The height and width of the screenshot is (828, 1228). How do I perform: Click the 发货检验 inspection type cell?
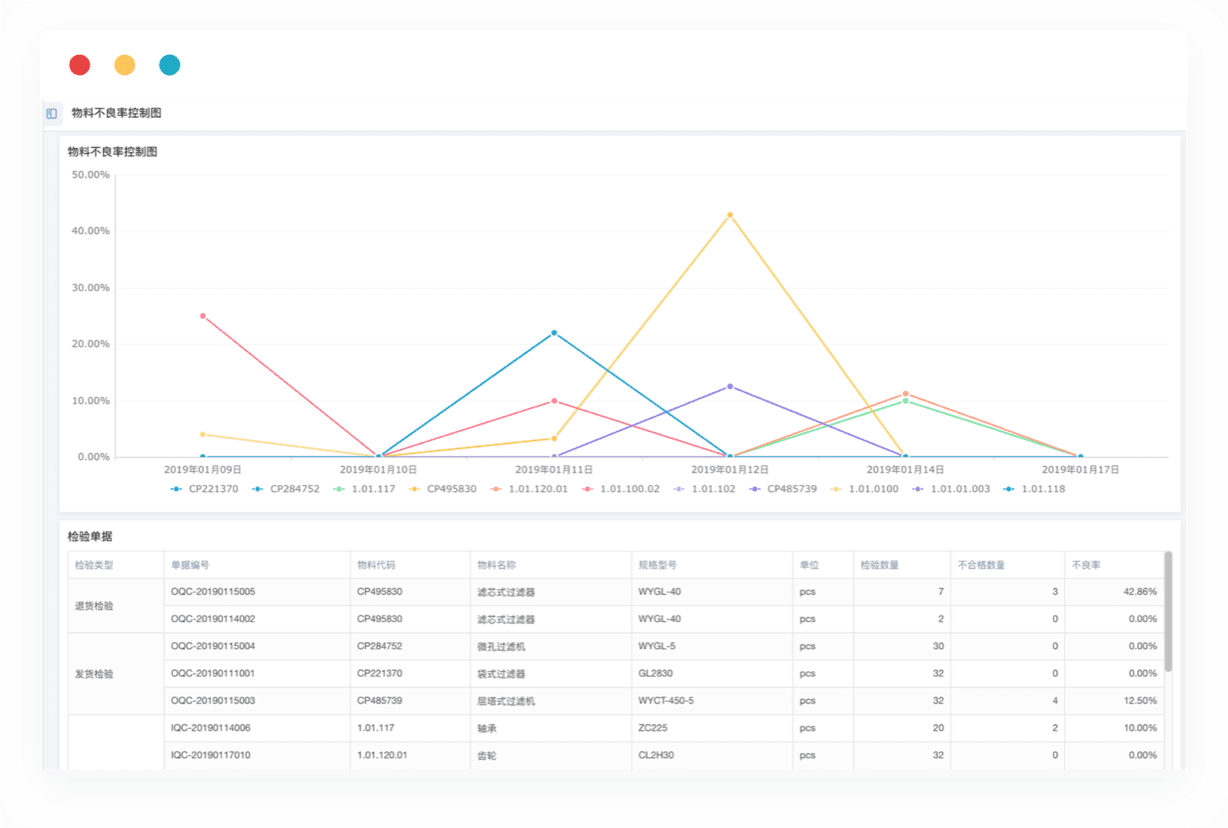(94, 674)
